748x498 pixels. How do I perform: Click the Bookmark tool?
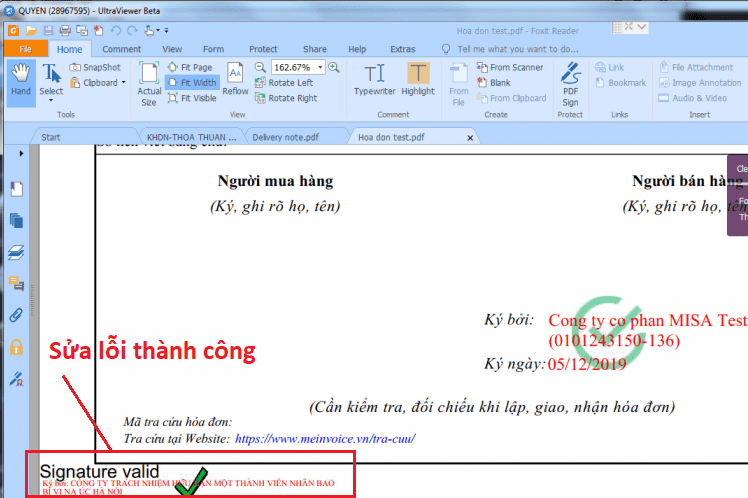coord(621,83)
